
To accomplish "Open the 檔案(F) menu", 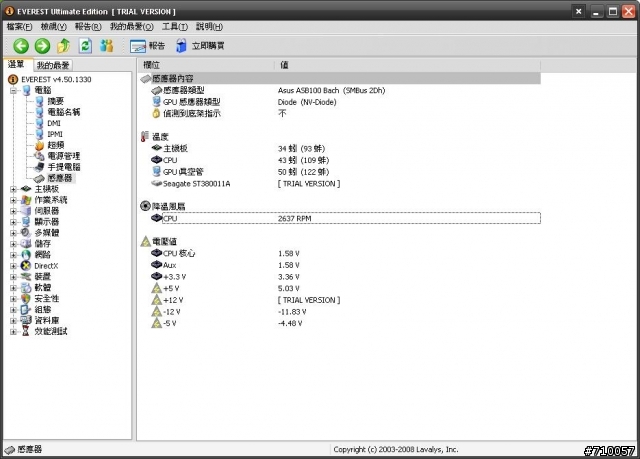I will pos(19,27).
